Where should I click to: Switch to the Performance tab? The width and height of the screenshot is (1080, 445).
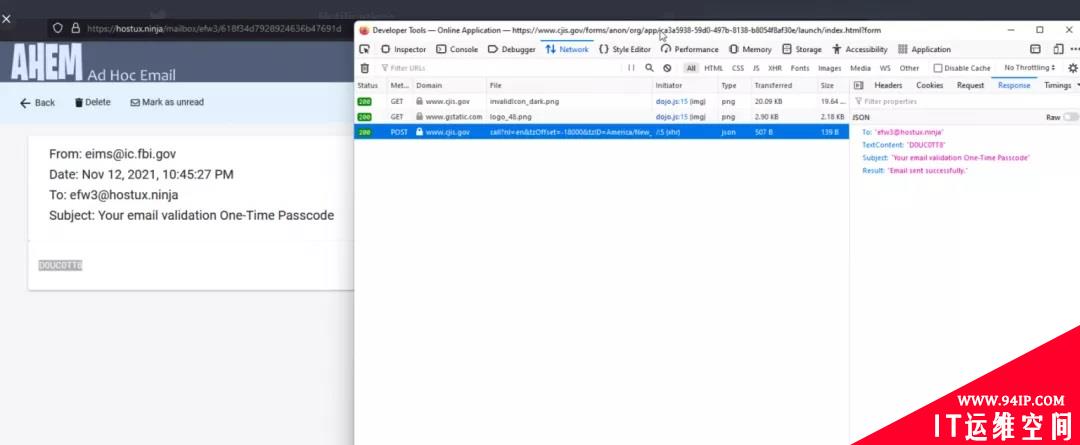[689, 50]
